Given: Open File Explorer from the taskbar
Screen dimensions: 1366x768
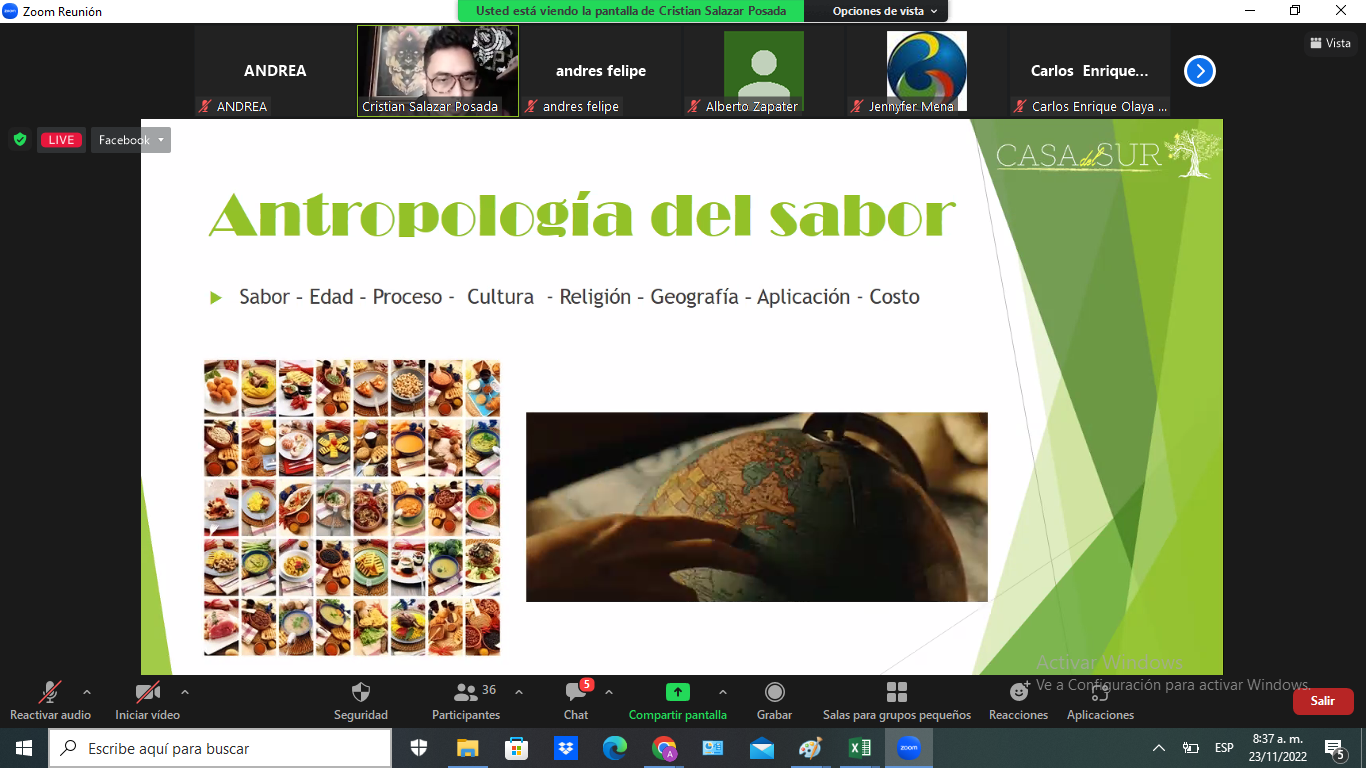Looking at the screenshot, I should coord(467,748).
